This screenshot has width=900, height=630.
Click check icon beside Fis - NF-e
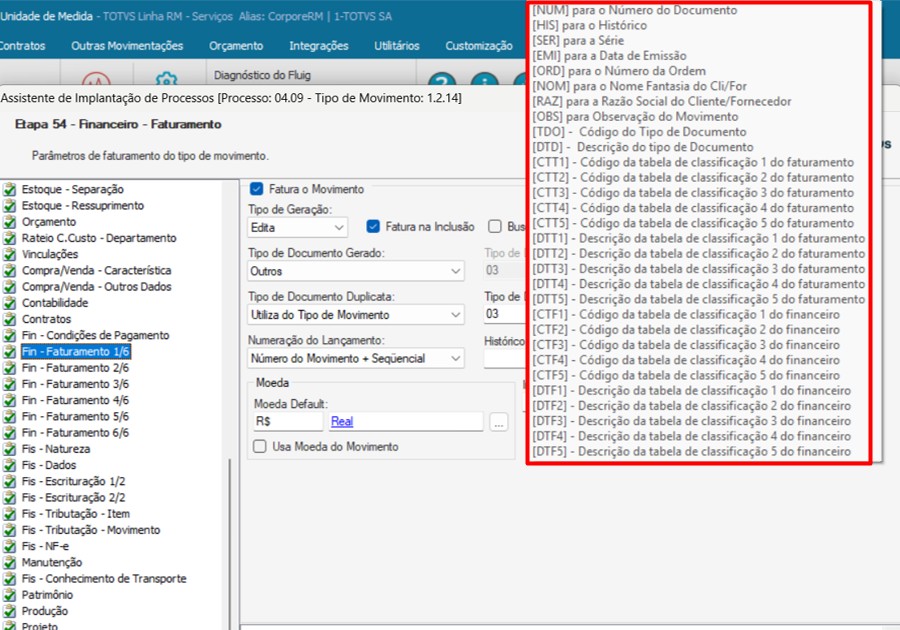click(10, 546)
